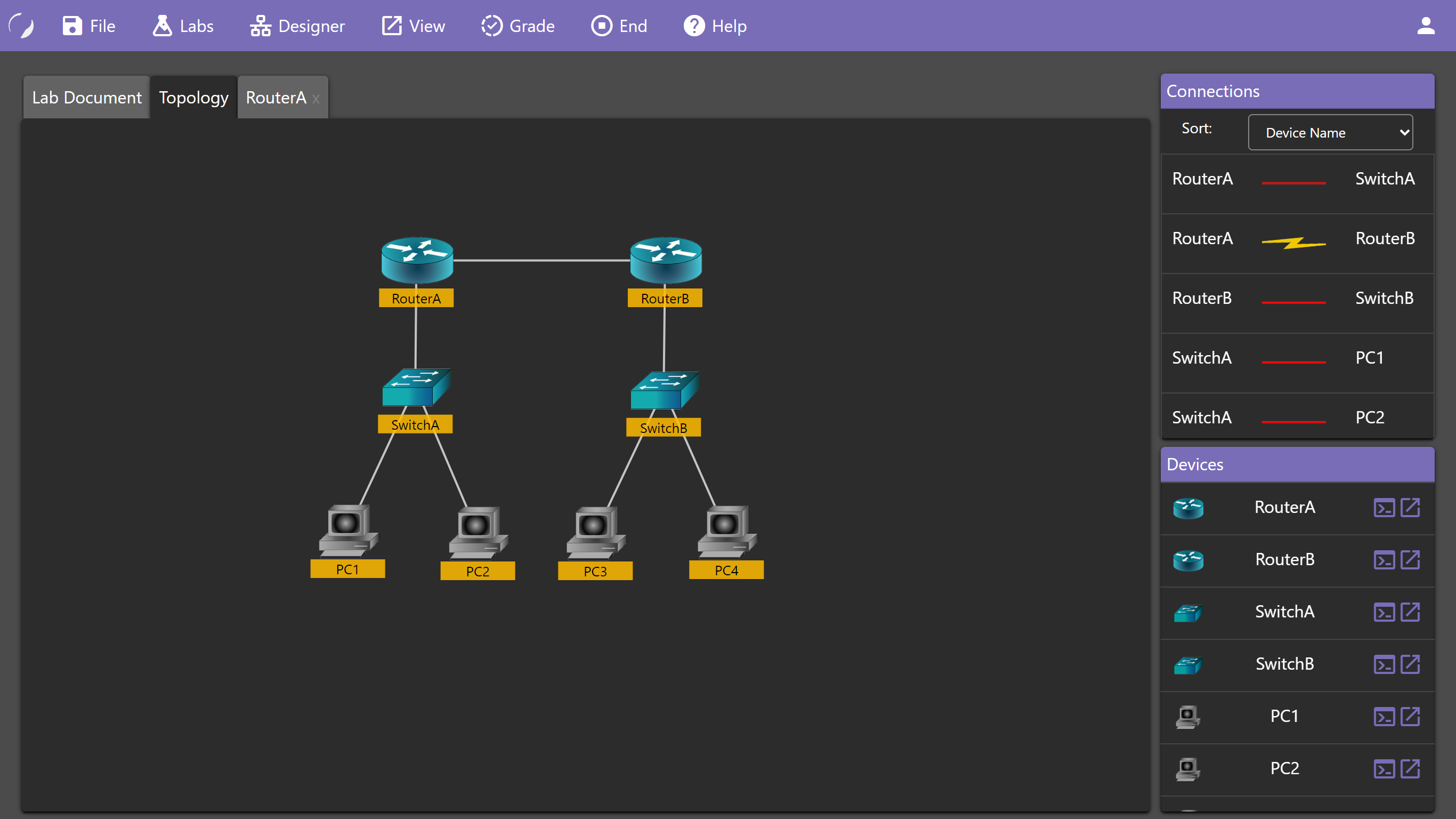Click the PC4 computer in topology
Viewport: 1456px width, 819px height.
click(726, 531)
